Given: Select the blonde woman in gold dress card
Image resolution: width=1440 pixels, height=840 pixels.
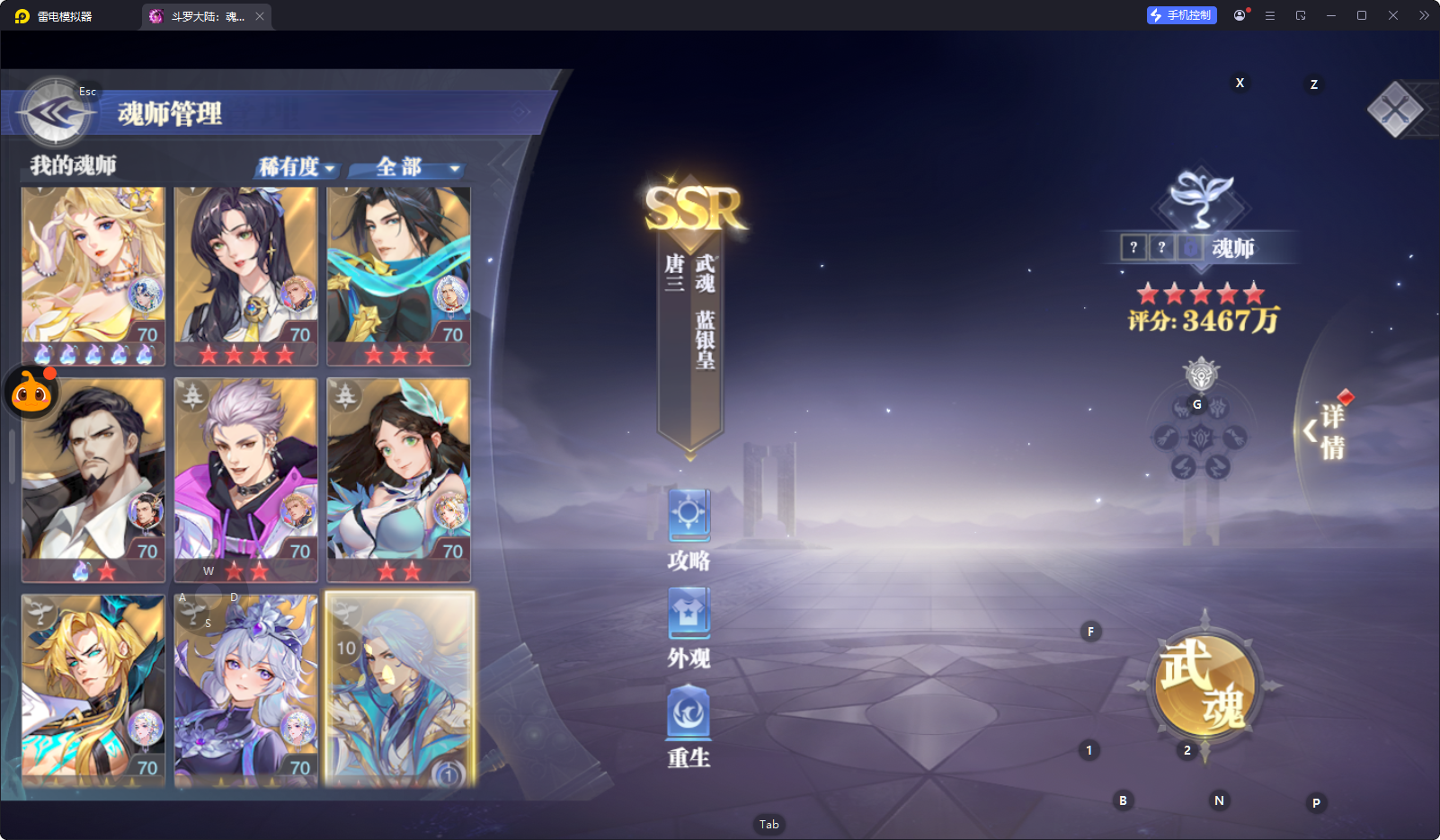Looking at the screenshot, I should pos(93,276).
